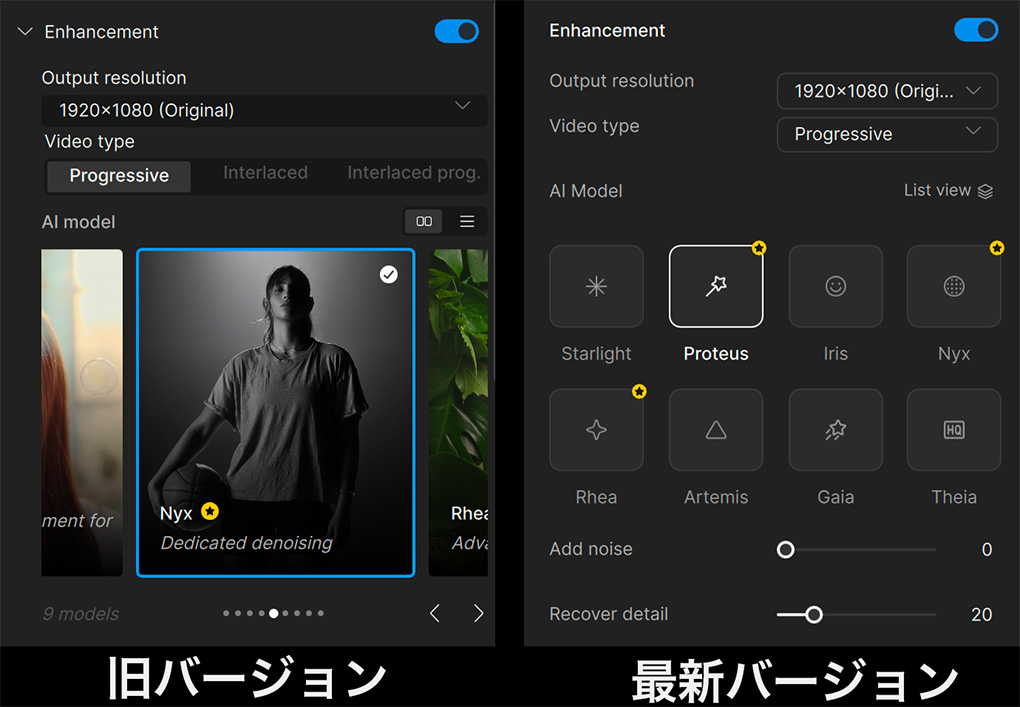Collapse the Enhancement section with its chevron
This screenshot has width=1020, height=707.
(x=24, y=31)
